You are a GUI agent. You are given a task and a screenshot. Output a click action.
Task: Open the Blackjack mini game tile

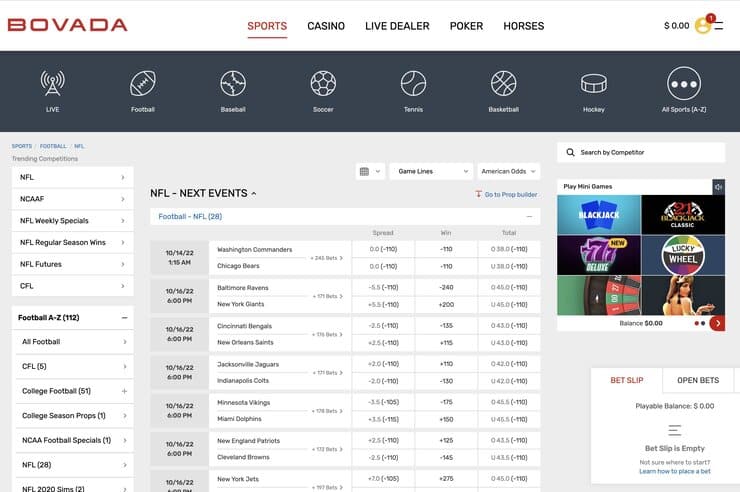599,215
